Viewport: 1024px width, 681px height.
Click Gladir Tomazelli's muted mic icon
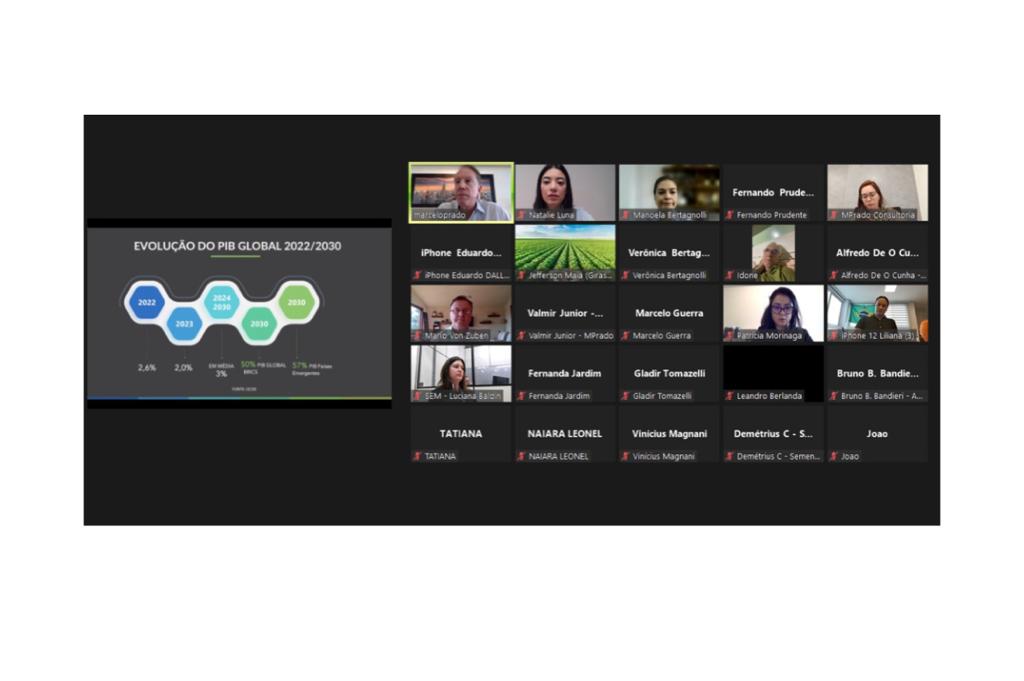coord(625,396)
